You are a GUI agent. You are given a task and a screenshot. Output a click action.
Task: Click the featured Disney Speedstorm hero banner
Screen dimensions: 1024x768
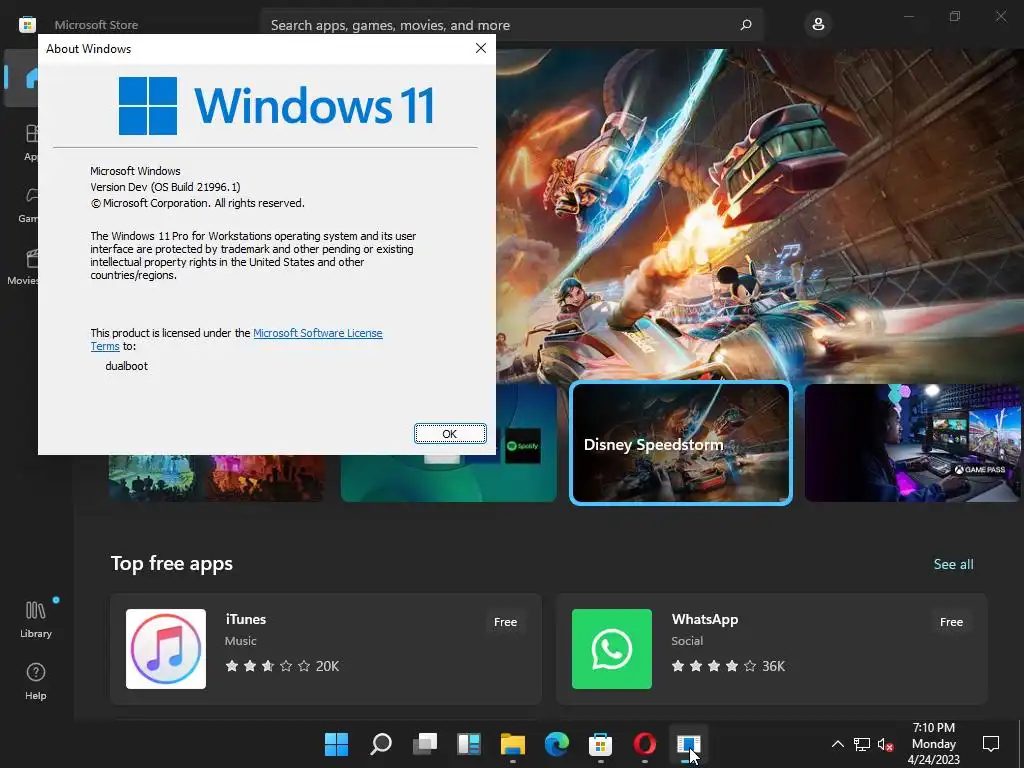tap(760, 214)
